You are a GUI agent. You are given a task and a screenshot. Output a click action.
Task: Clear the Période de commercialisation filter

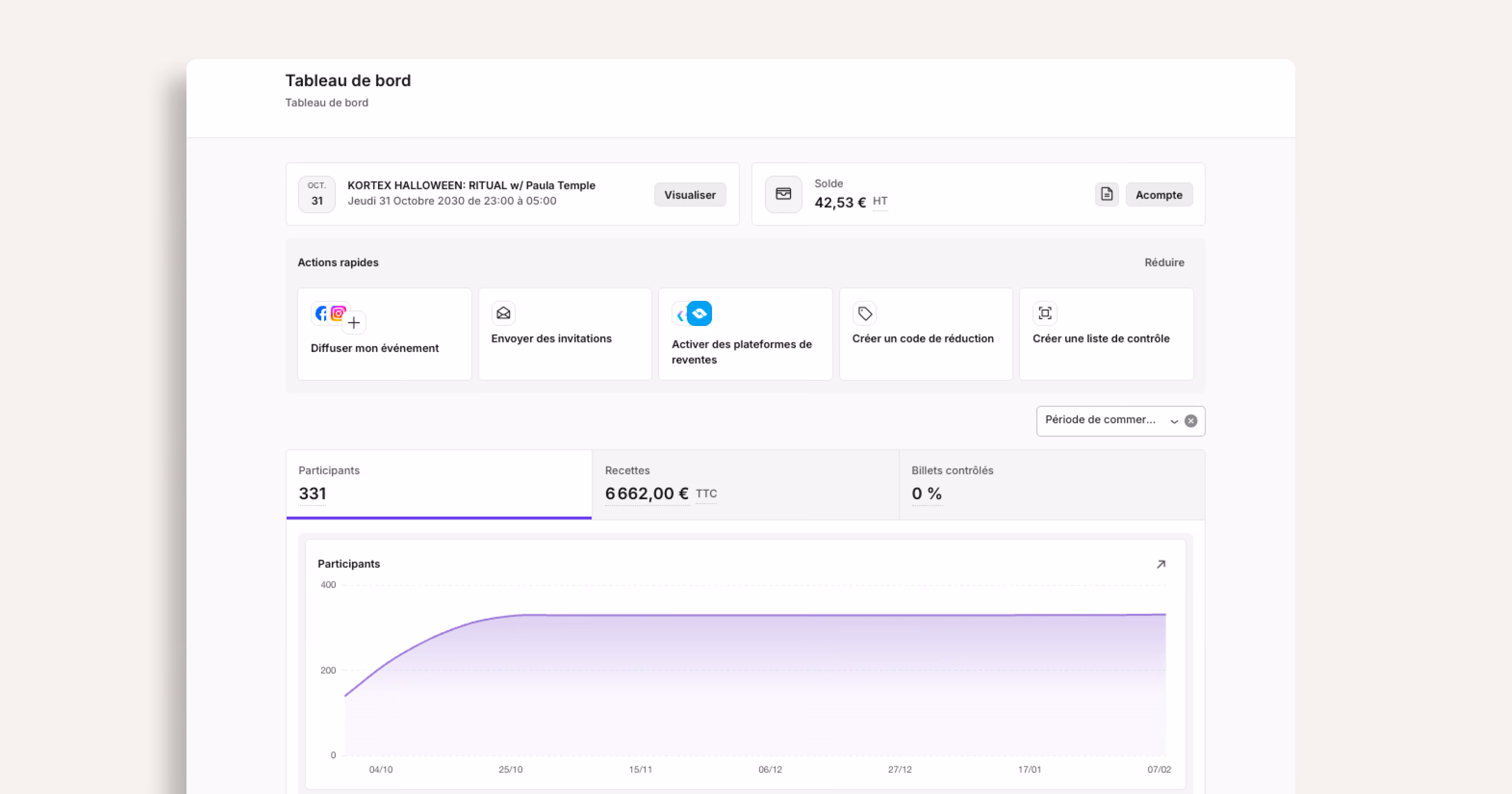coord(1190,421)
